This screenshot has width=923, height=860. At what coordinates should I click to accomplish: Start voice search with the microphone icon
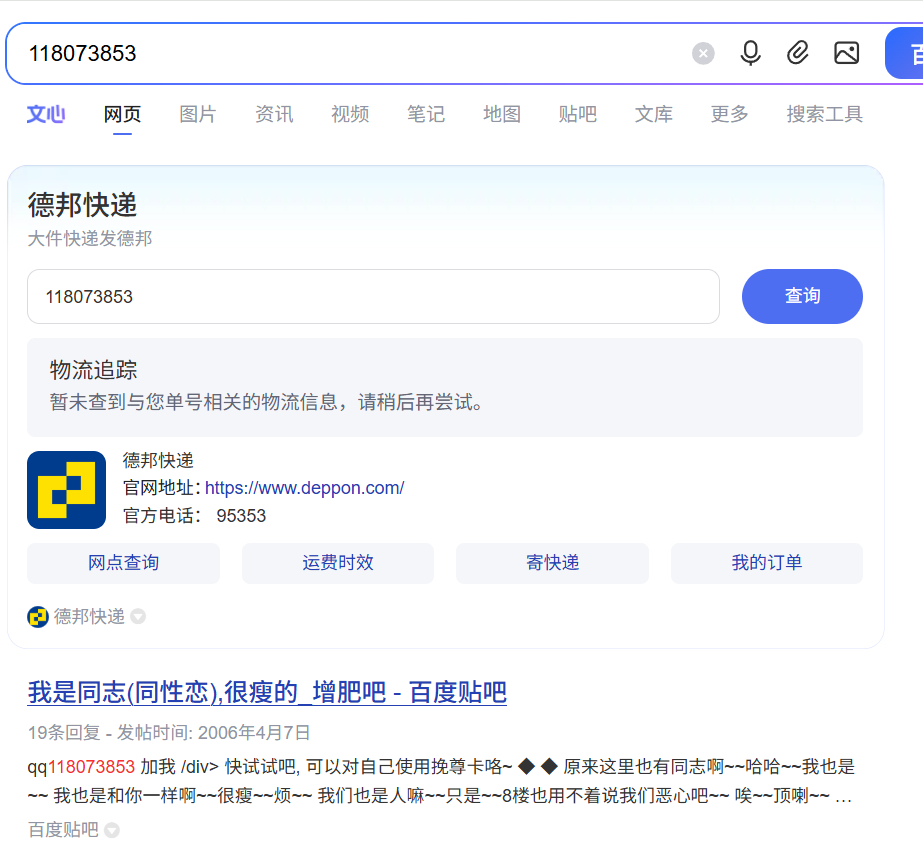pos(750,53)
